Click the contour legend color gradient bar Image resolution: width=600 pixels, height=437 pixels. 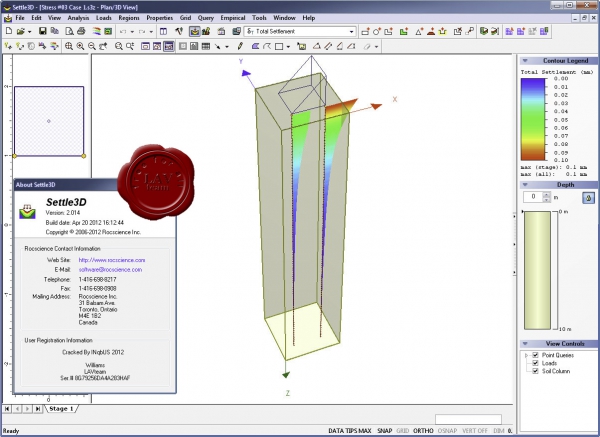533,119
